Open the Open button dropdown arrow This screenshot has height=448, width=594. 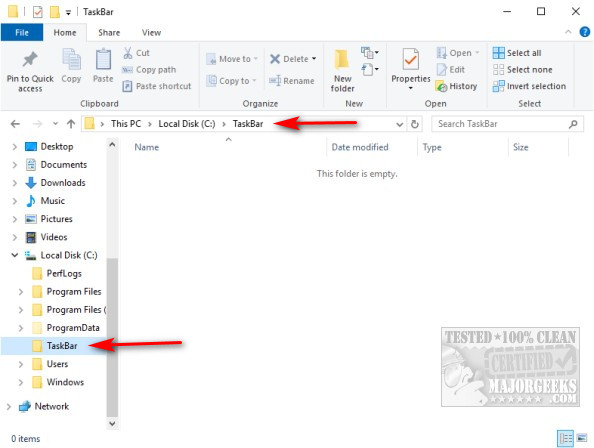[477, 53]
